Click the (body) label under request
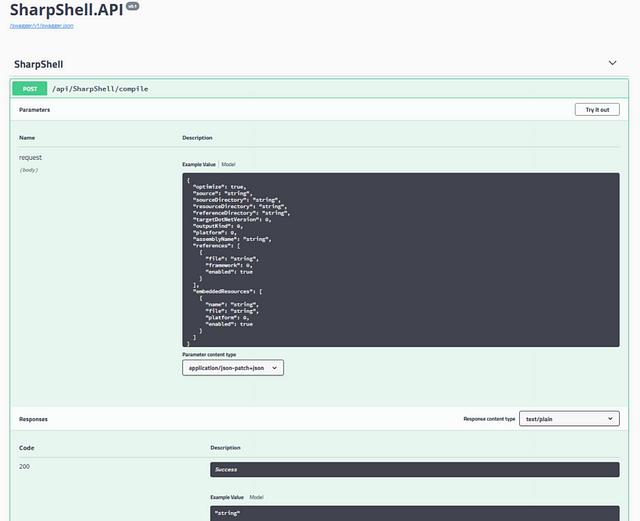The width and height of the screenshot is (640, 521). (29, 170)
